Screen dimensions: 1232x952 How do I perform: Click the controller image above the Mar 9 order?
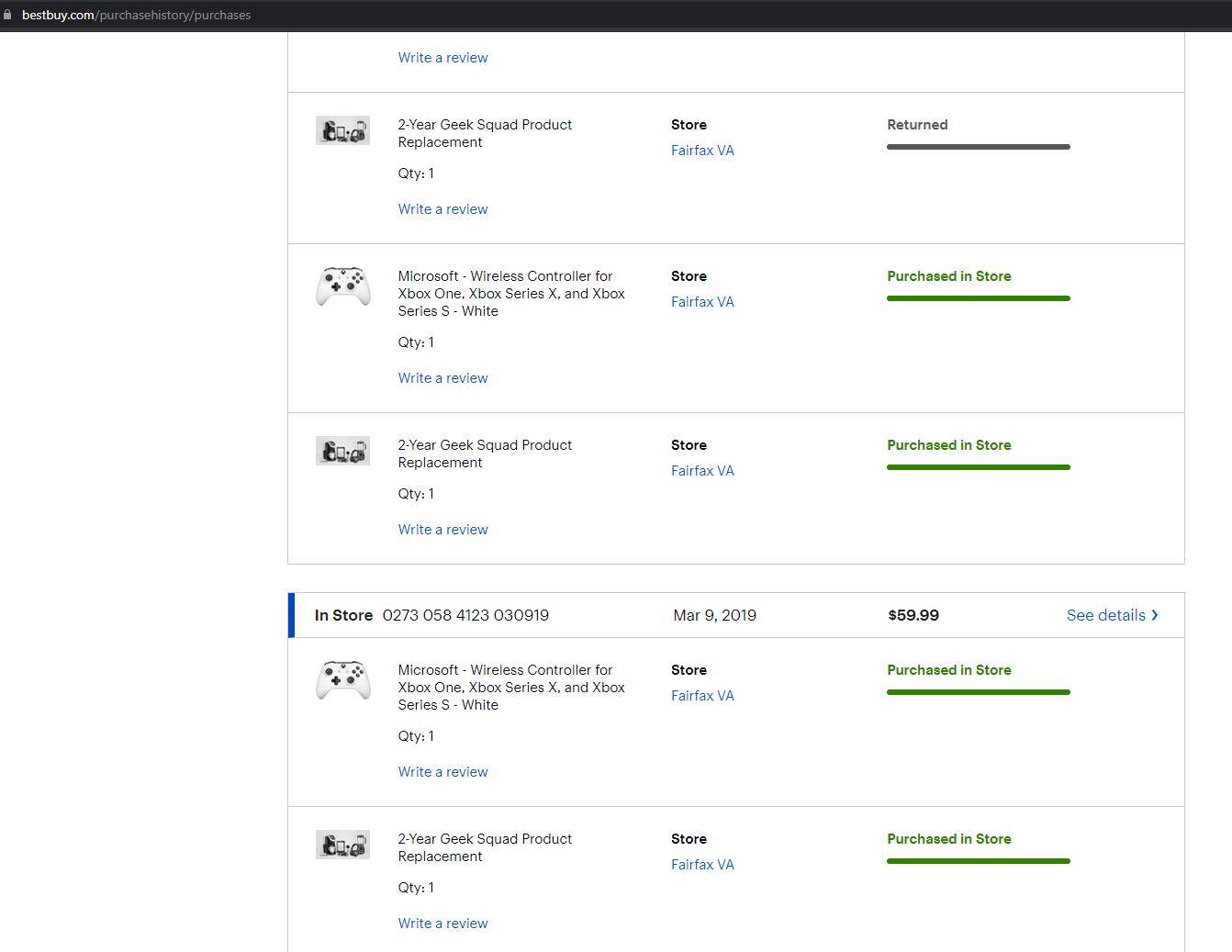342,286
